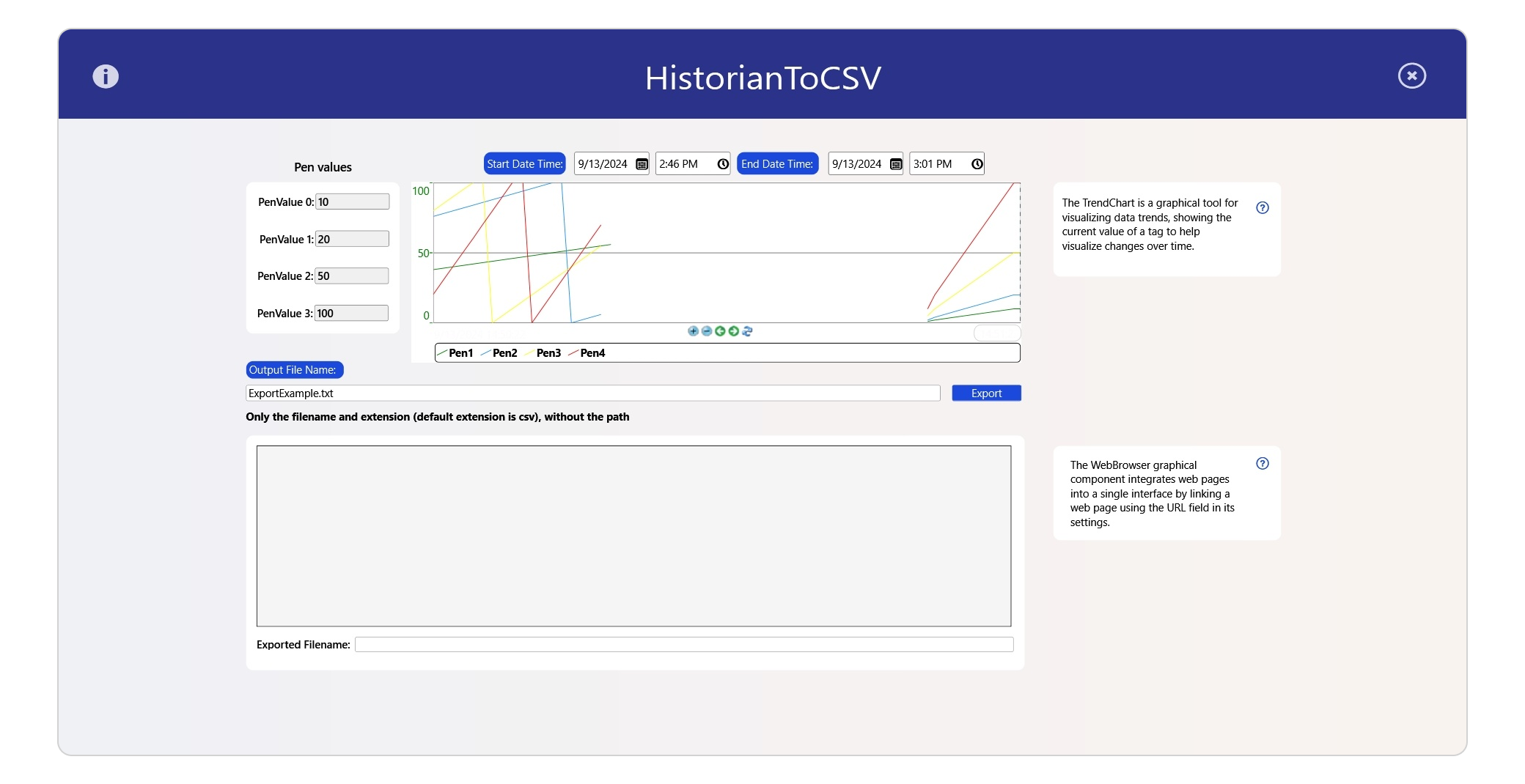This screenshot has height=784, width=1525.
Task: Zoom out on the trend chart
Action: [707, 331]
